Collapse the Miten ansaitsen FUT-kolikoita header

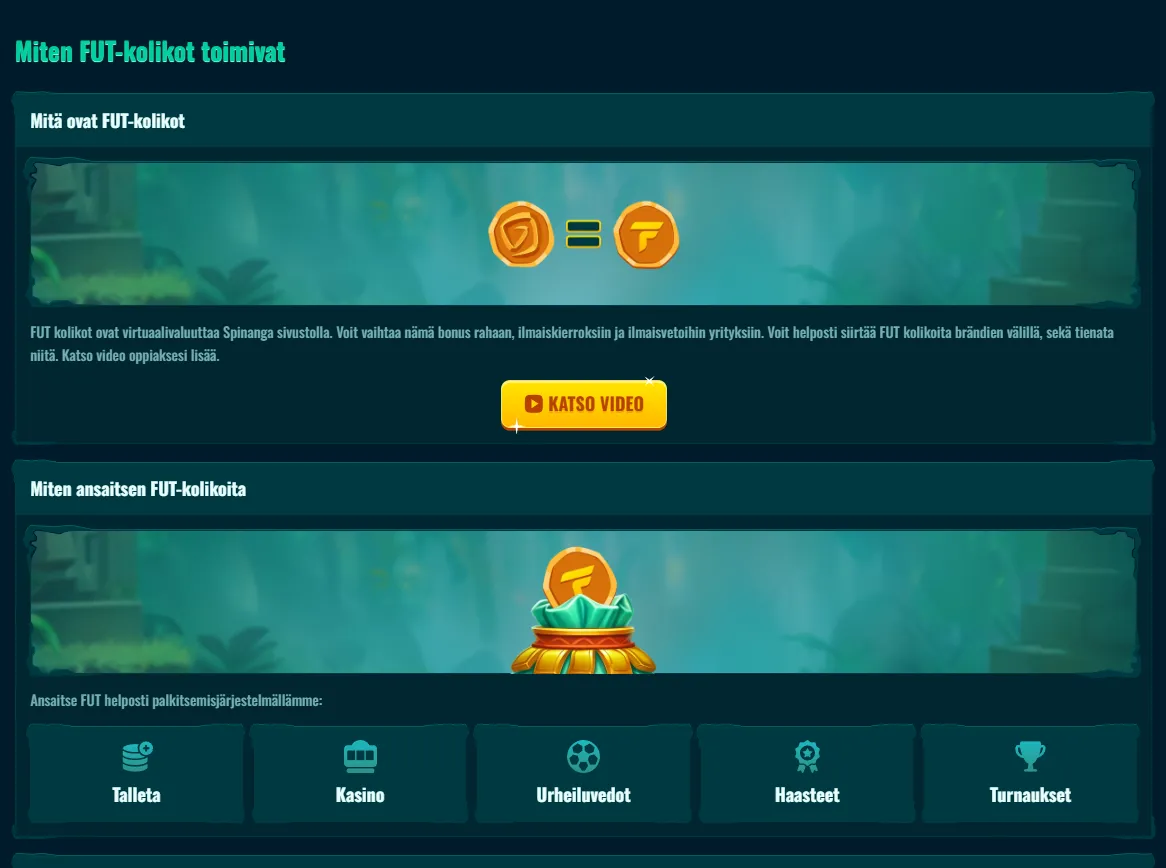point(583,489)
